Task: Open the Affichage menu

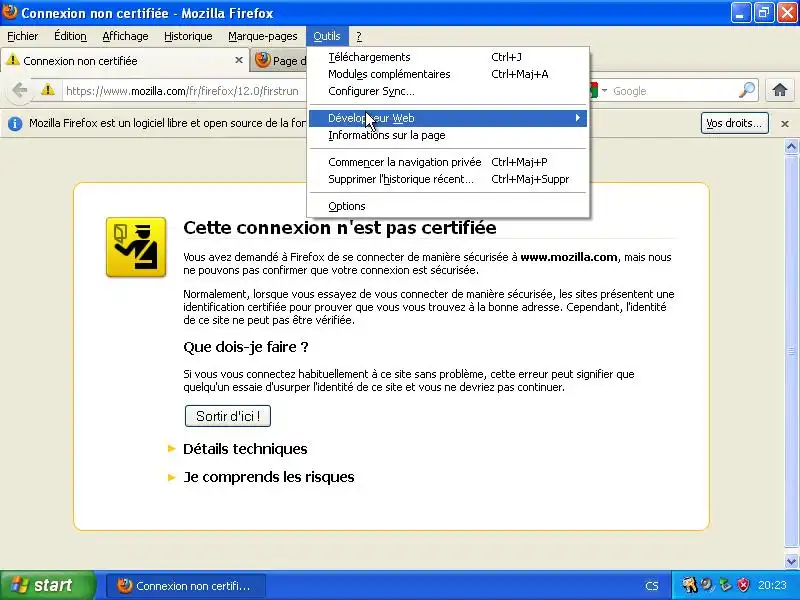Action: coord(125,36)
